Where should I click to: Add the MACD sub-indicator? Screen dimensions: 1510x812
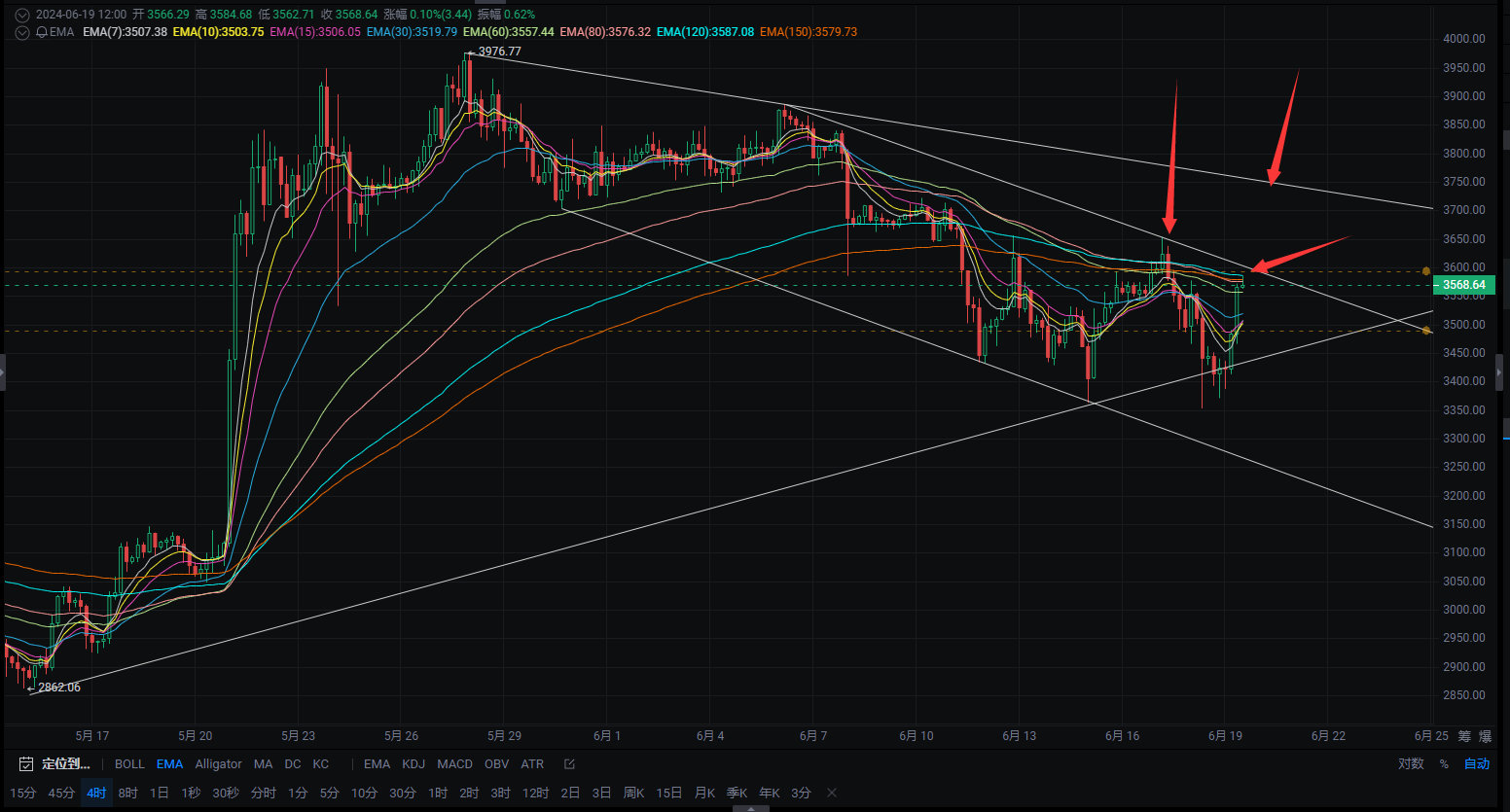pyautogui.click(x=454, y=764)
